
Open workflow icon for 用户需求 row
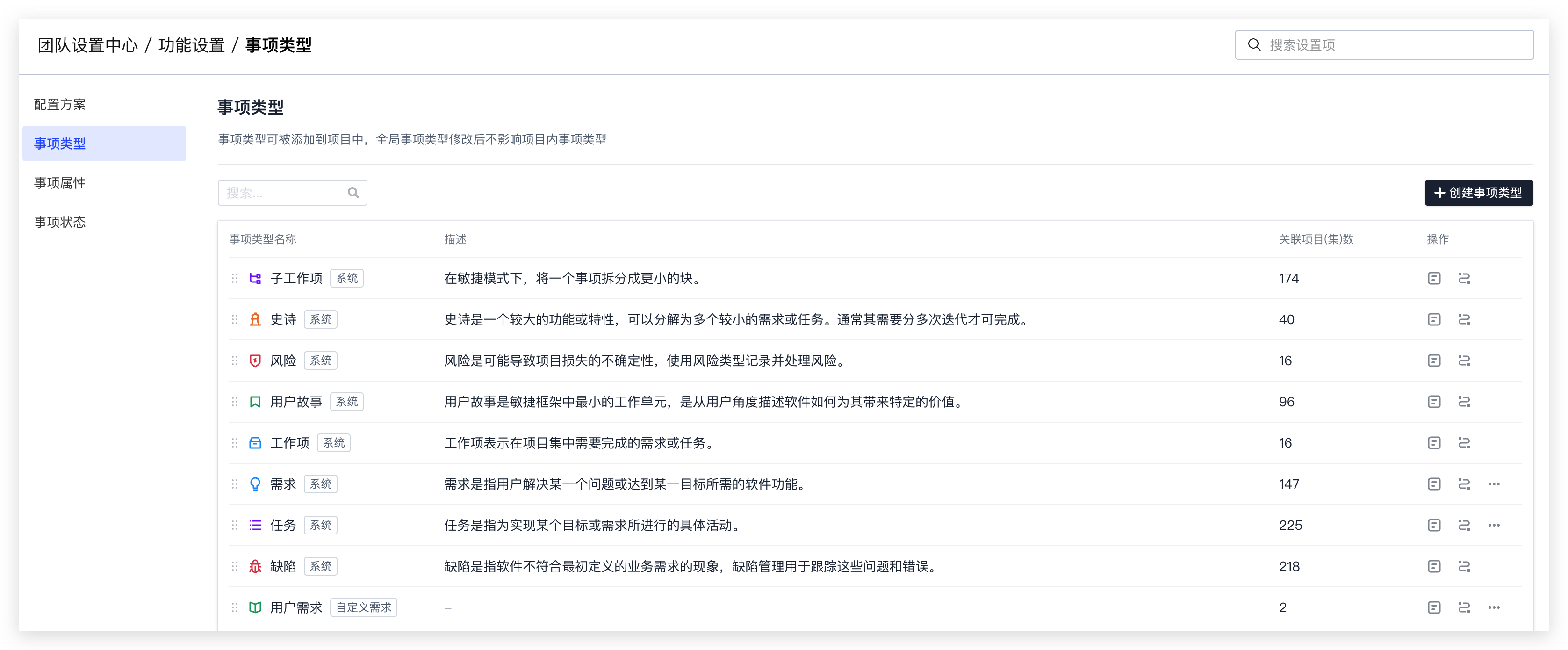[1464, 607]
